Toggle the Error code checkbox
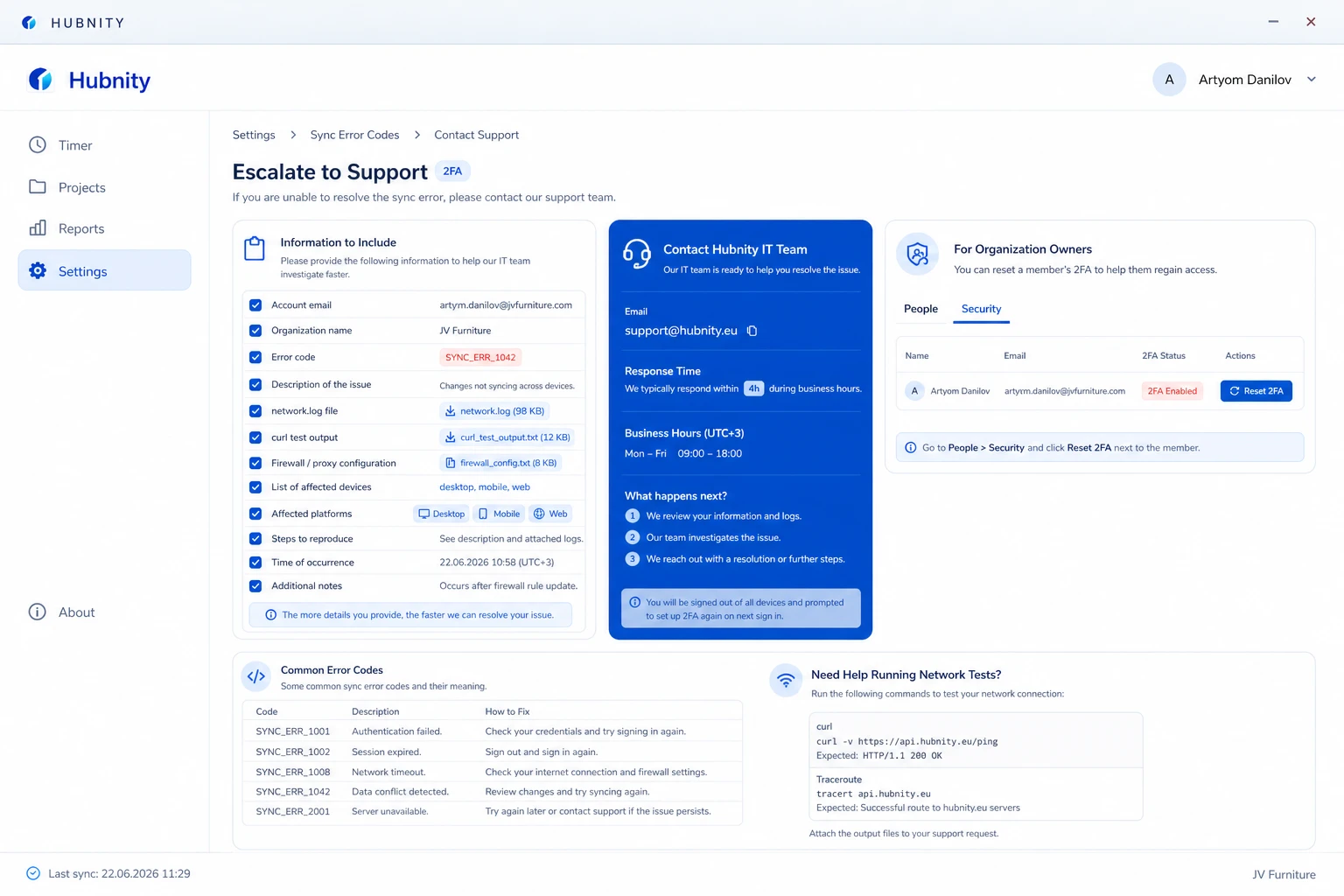The height and width of the screenshot is (896, 1344). 255,357
